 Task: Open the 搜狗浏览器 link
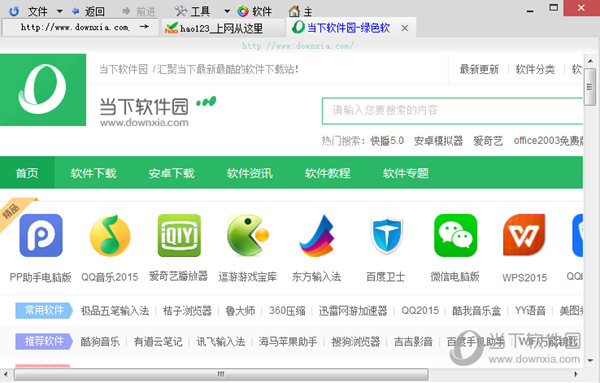[x=355, y=341]
